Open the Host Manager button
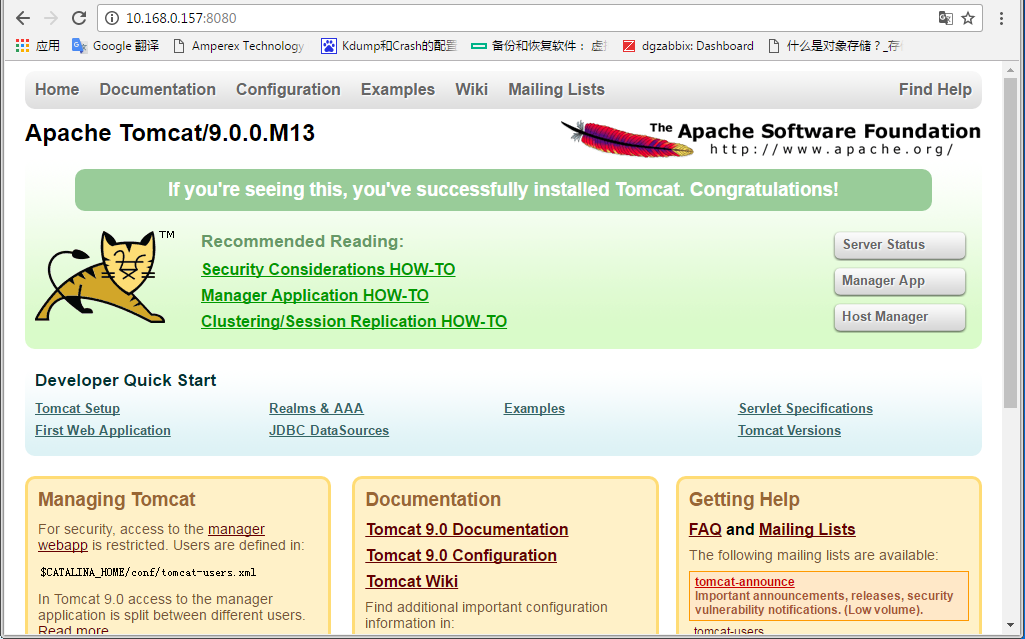 [899, 317]
